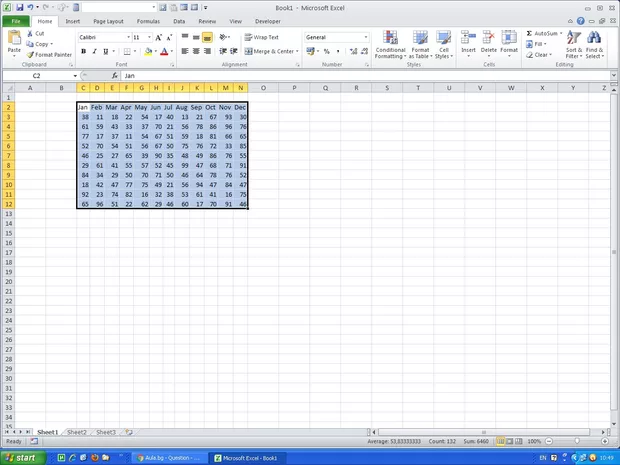Viewport: 620px width, 465px height.
Task: Click the Paste icon in Clipboard group
Action: click(x=14, y=38)
